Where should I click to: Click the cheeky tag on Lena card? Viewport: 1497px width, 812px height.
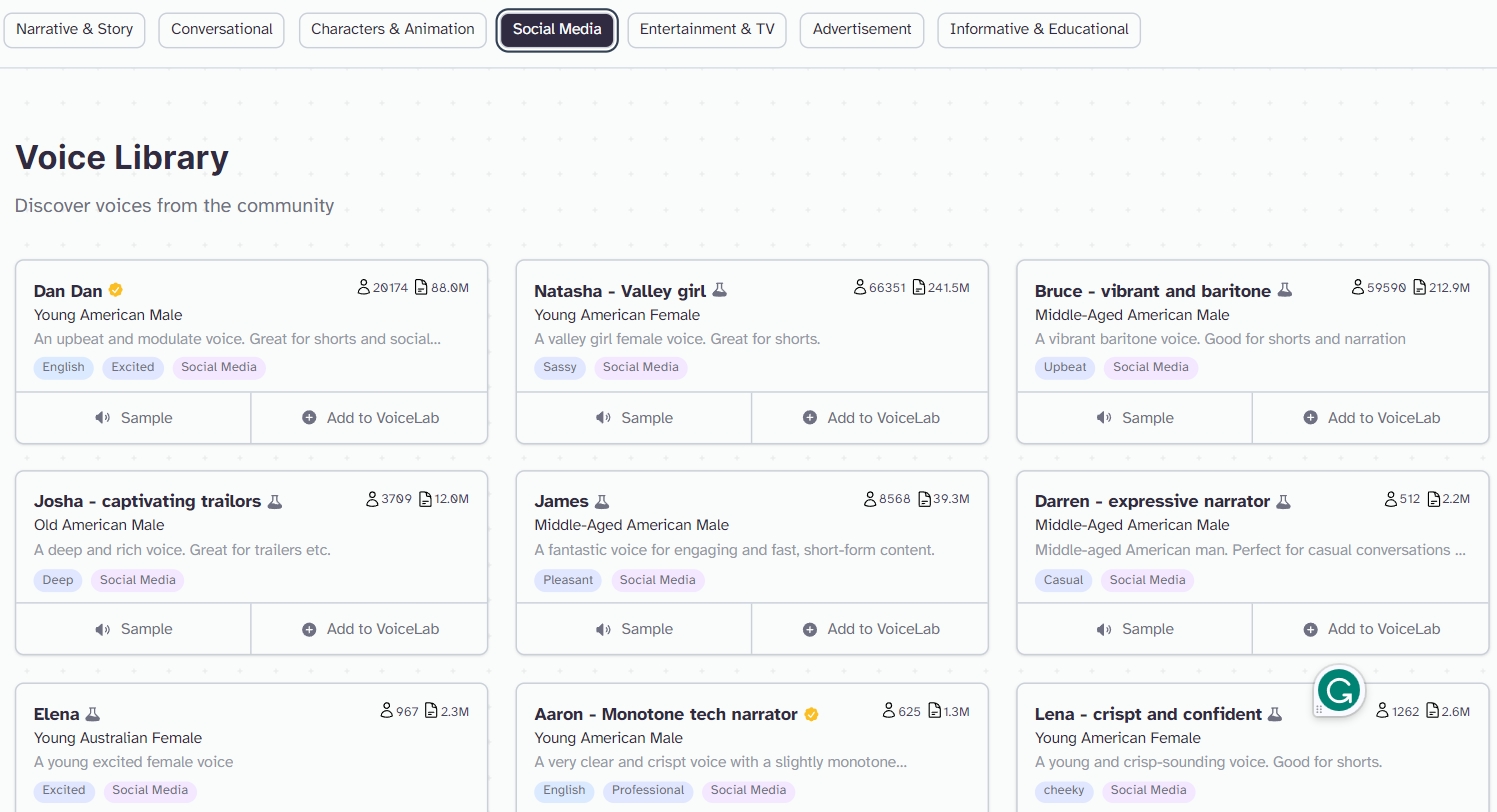1064,790
